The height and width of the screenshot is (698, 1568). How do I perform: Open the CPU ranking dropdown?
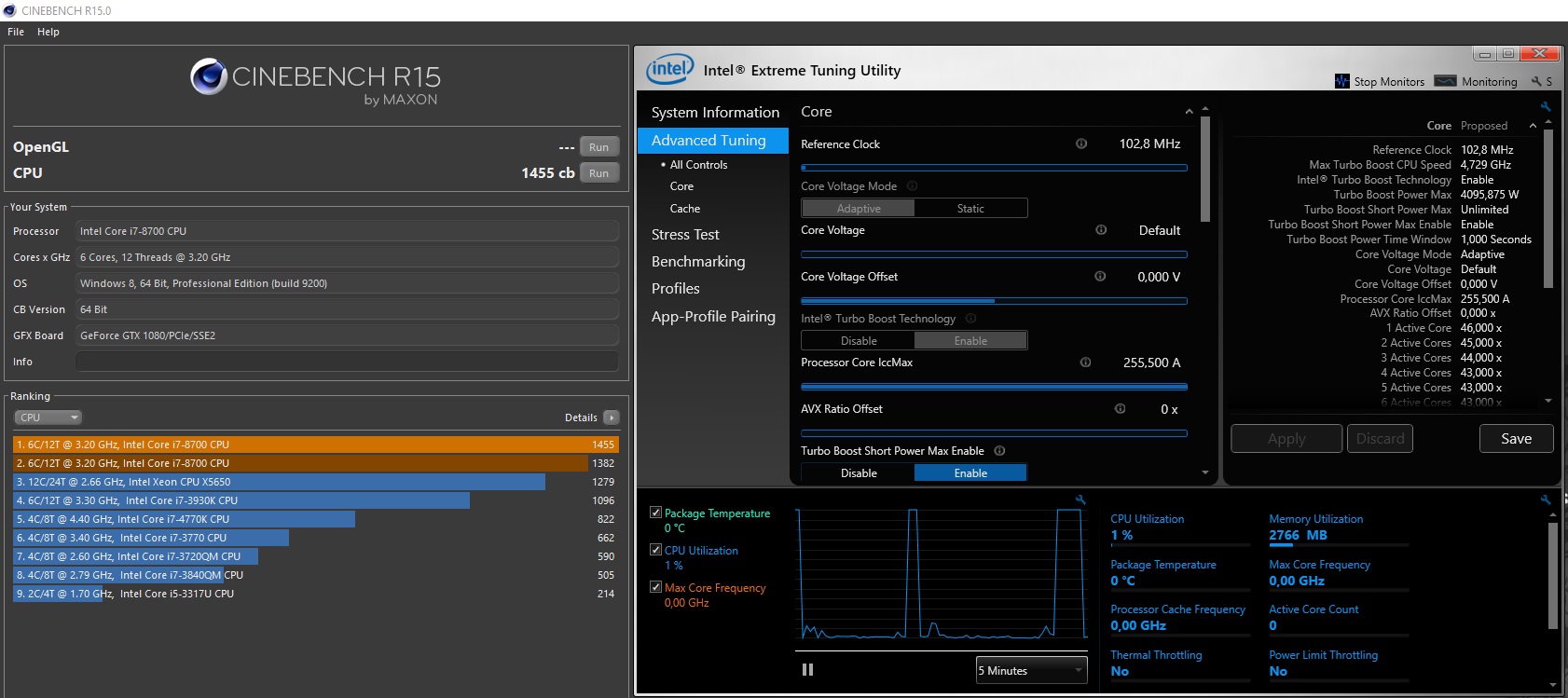click(x=48, y=417)
